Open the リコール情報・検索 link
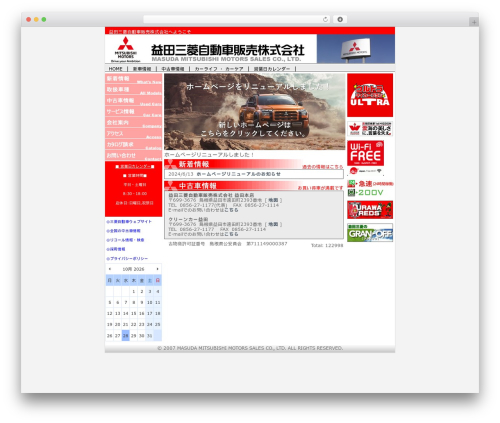The height and width of the screenshot is (423, 500). (x=125, y=240)
